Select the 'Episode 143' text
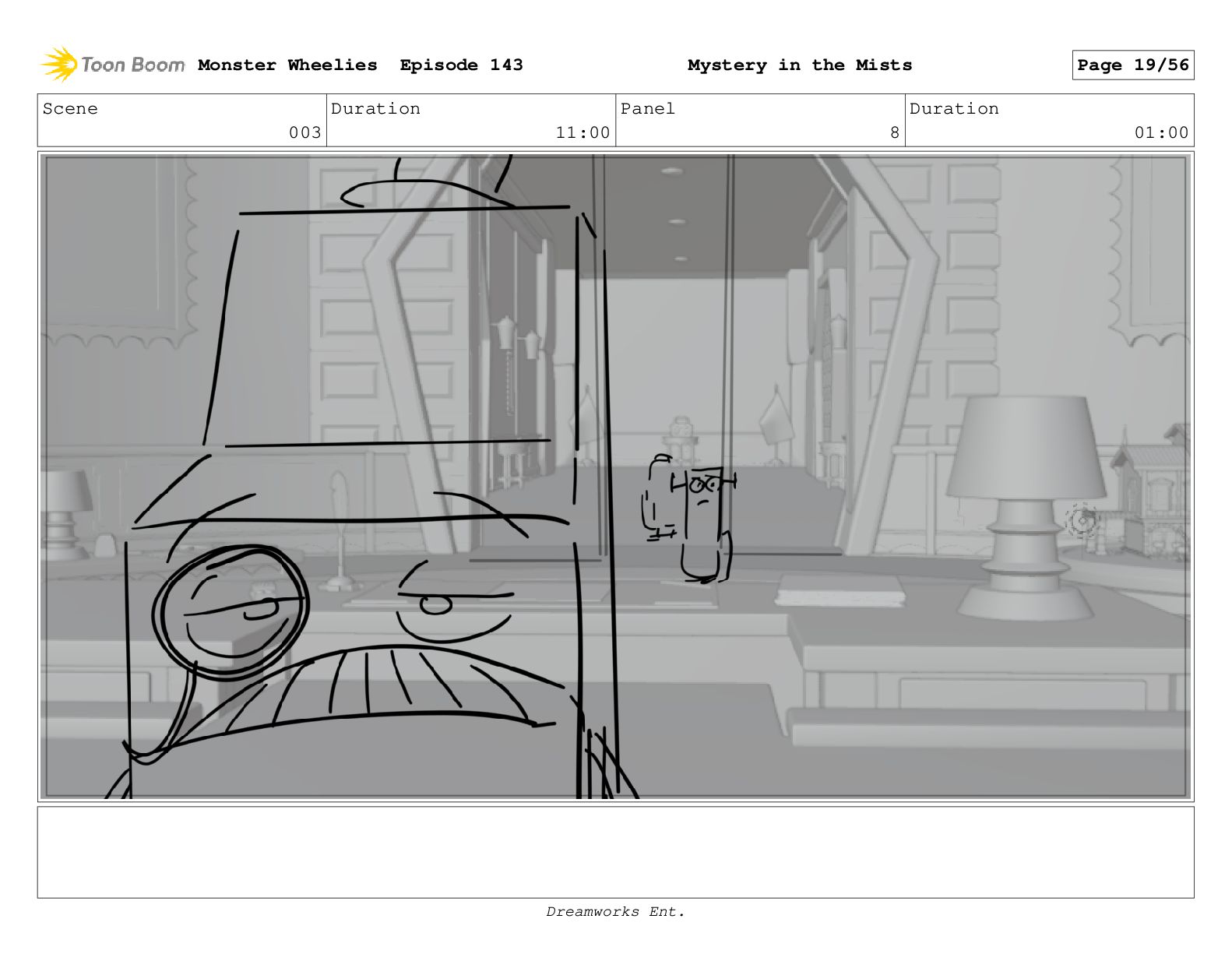This screenshot has width=1232, height=954. (x=461, y=65)
